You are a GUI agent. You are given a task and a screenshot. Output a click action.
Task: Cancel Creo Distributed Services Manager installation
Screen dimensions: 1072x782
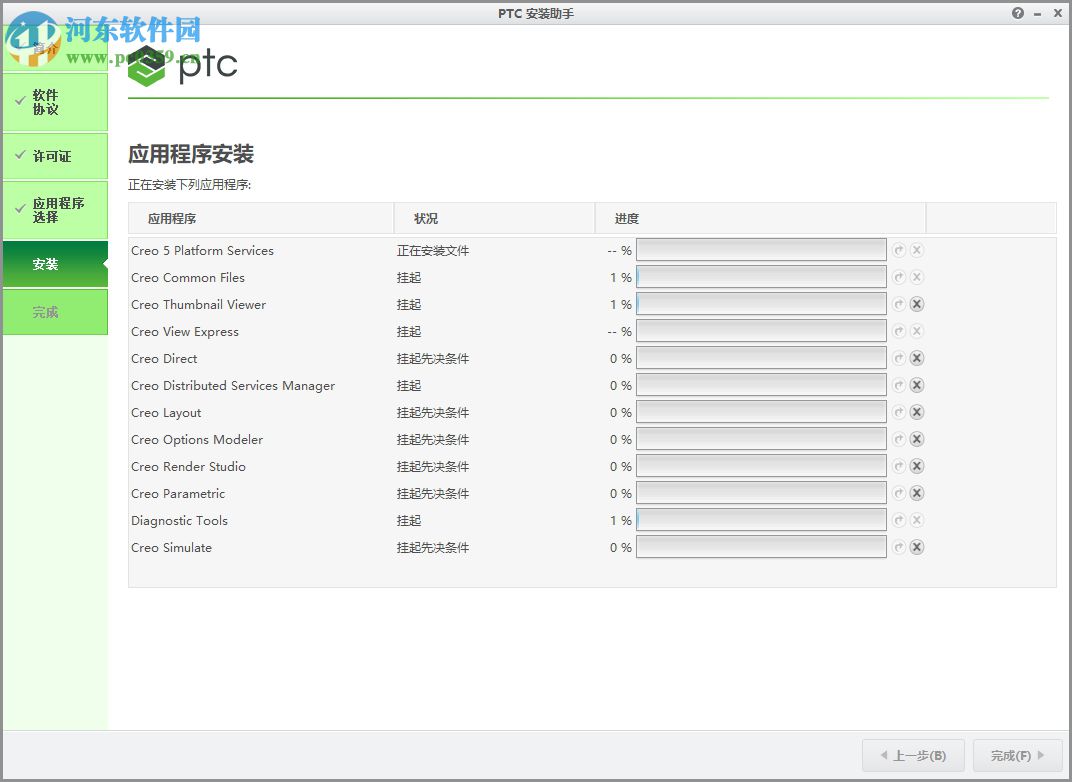(917, 385)
